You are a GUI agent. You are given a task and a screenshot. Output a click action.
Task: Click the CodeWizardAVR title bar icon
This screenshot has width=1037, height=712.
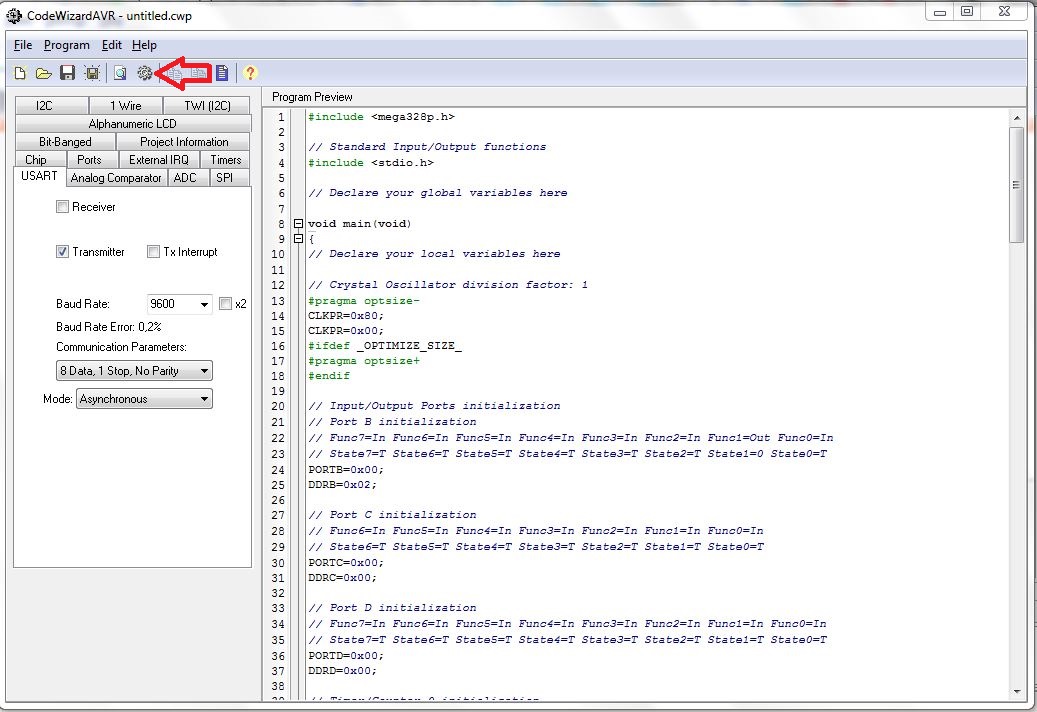(x=14, y=15)
